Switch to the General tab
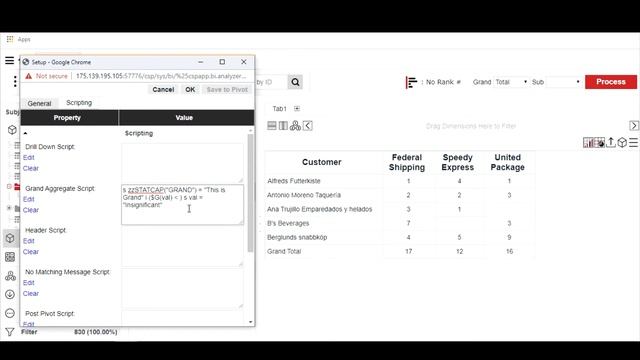This screenshot has width=640, height=360. (x=40, y=103)
